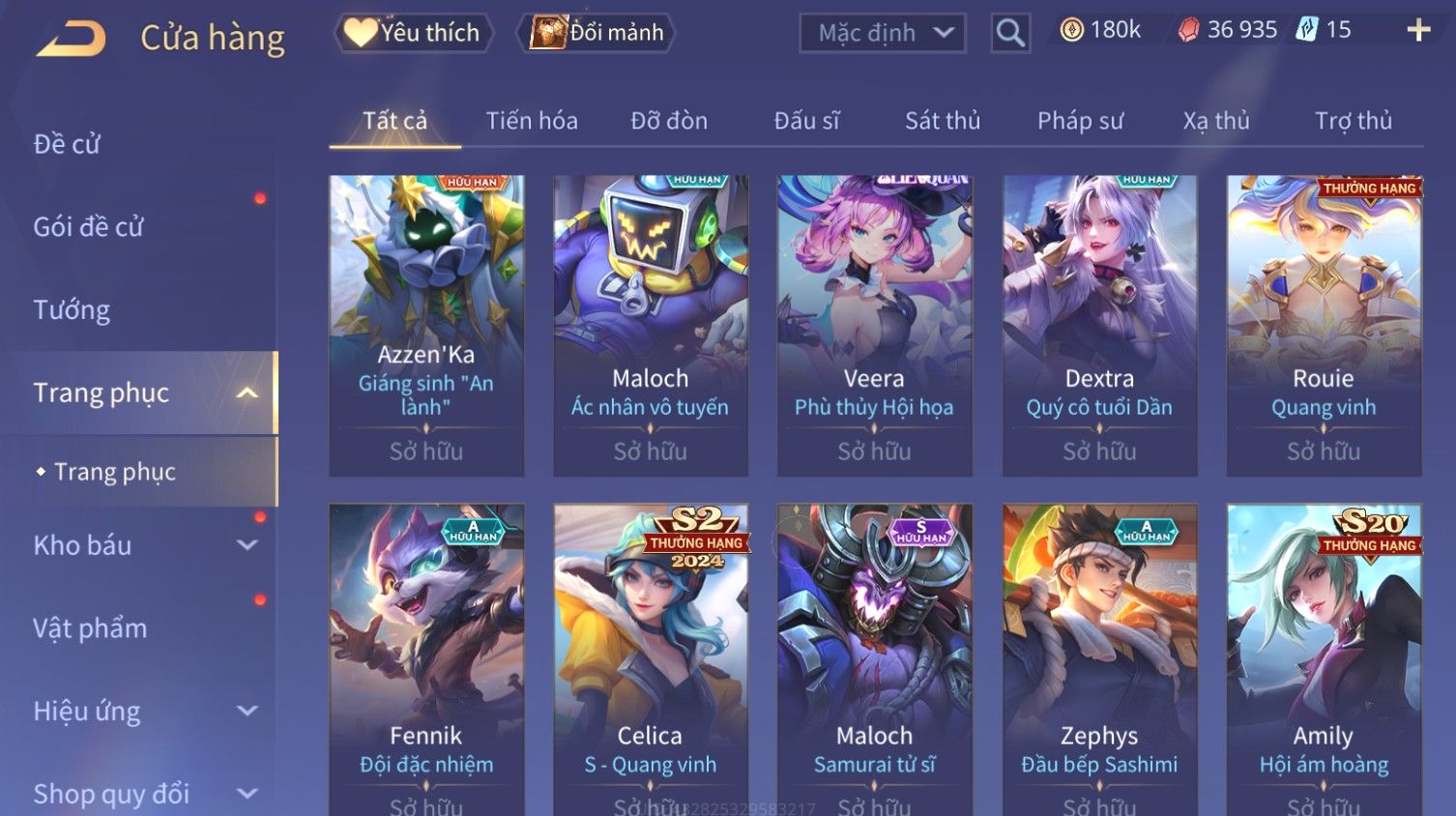Open Gói đề cử in sidebar
Screen dimensions: 1456x816
click(88, 227)
